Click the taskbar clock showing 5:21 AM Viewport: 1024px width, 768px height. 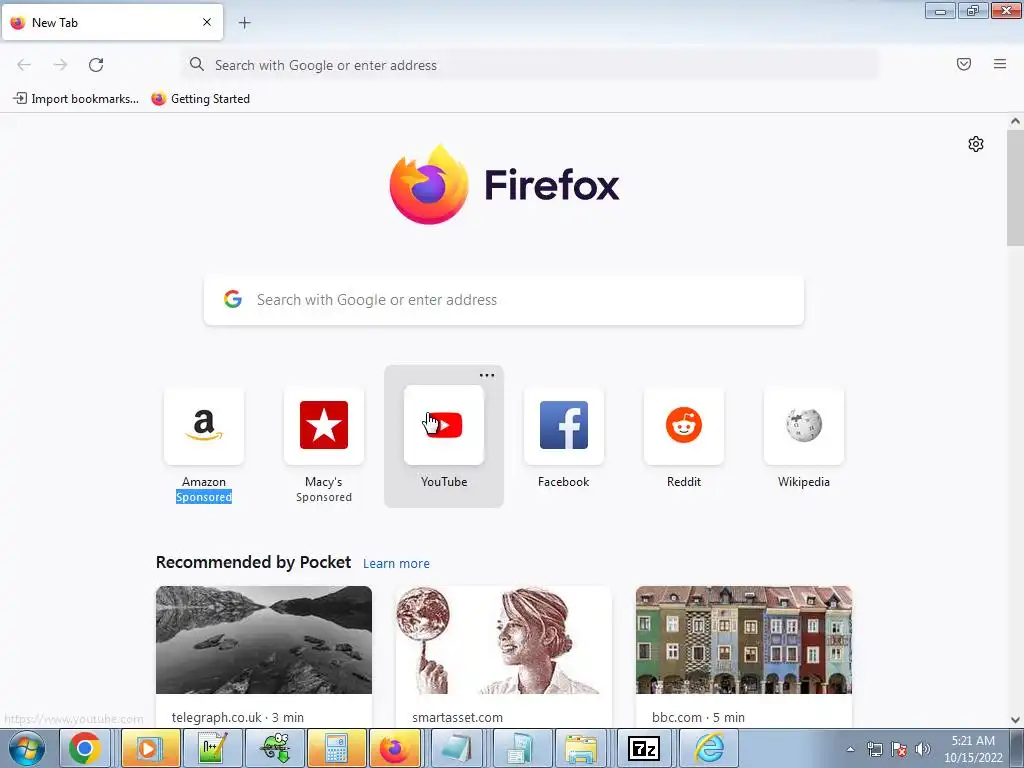click(973, 748)
